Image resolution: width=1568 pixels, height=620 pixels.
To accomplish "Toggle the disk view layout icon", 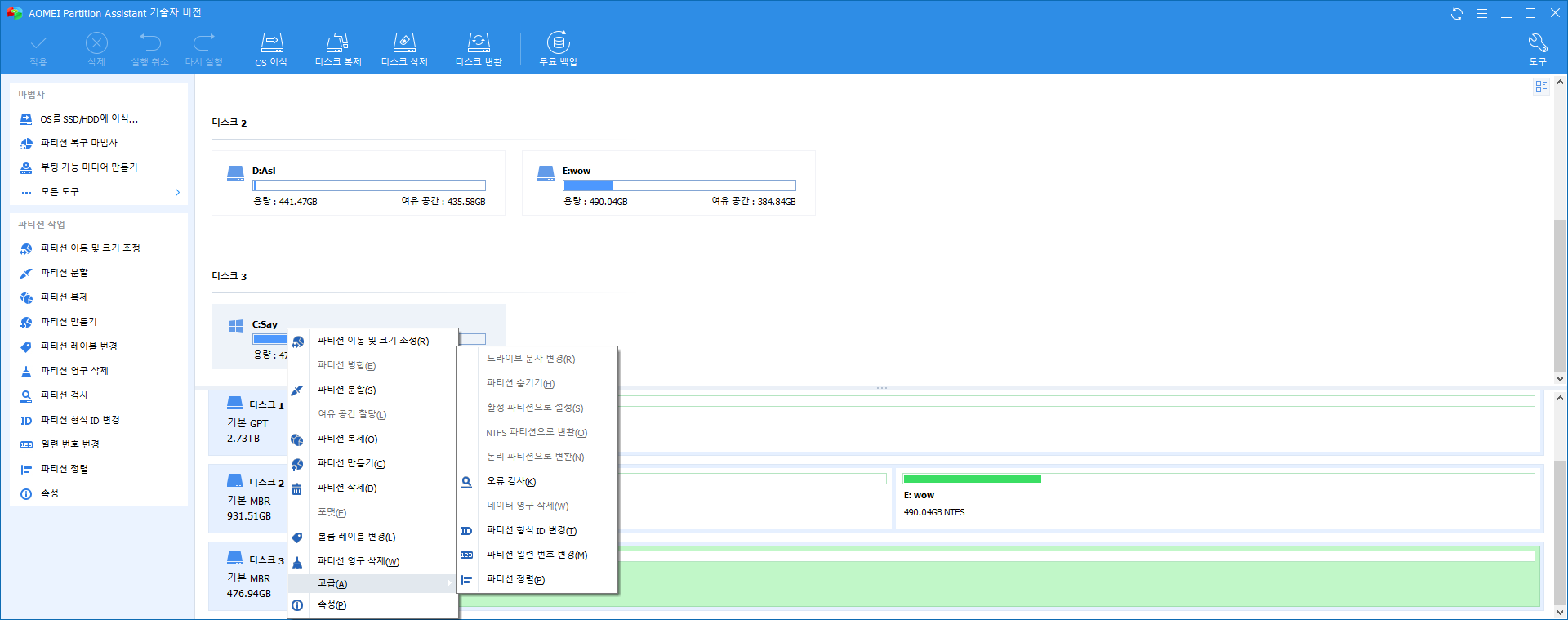I will click(1541, 87).
